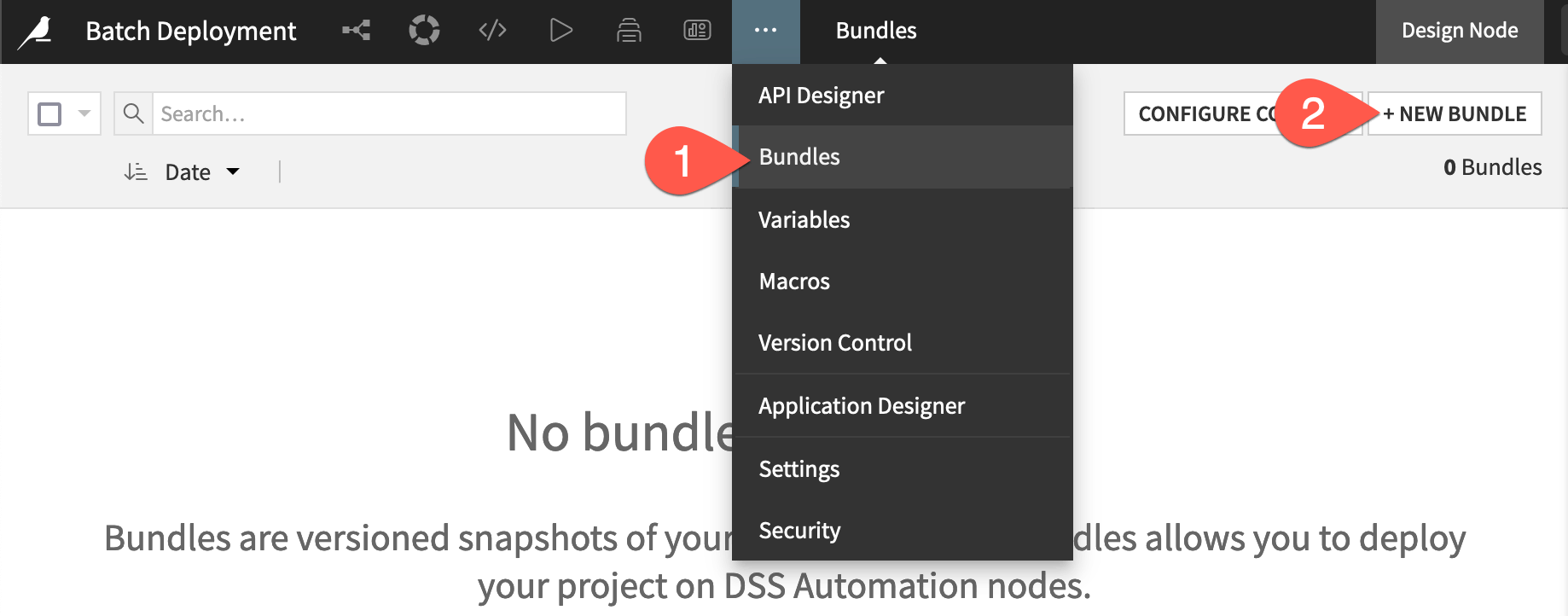Open Security from the menu
The width and height of the screenshot is (1568, 616).
pos(903,530)
